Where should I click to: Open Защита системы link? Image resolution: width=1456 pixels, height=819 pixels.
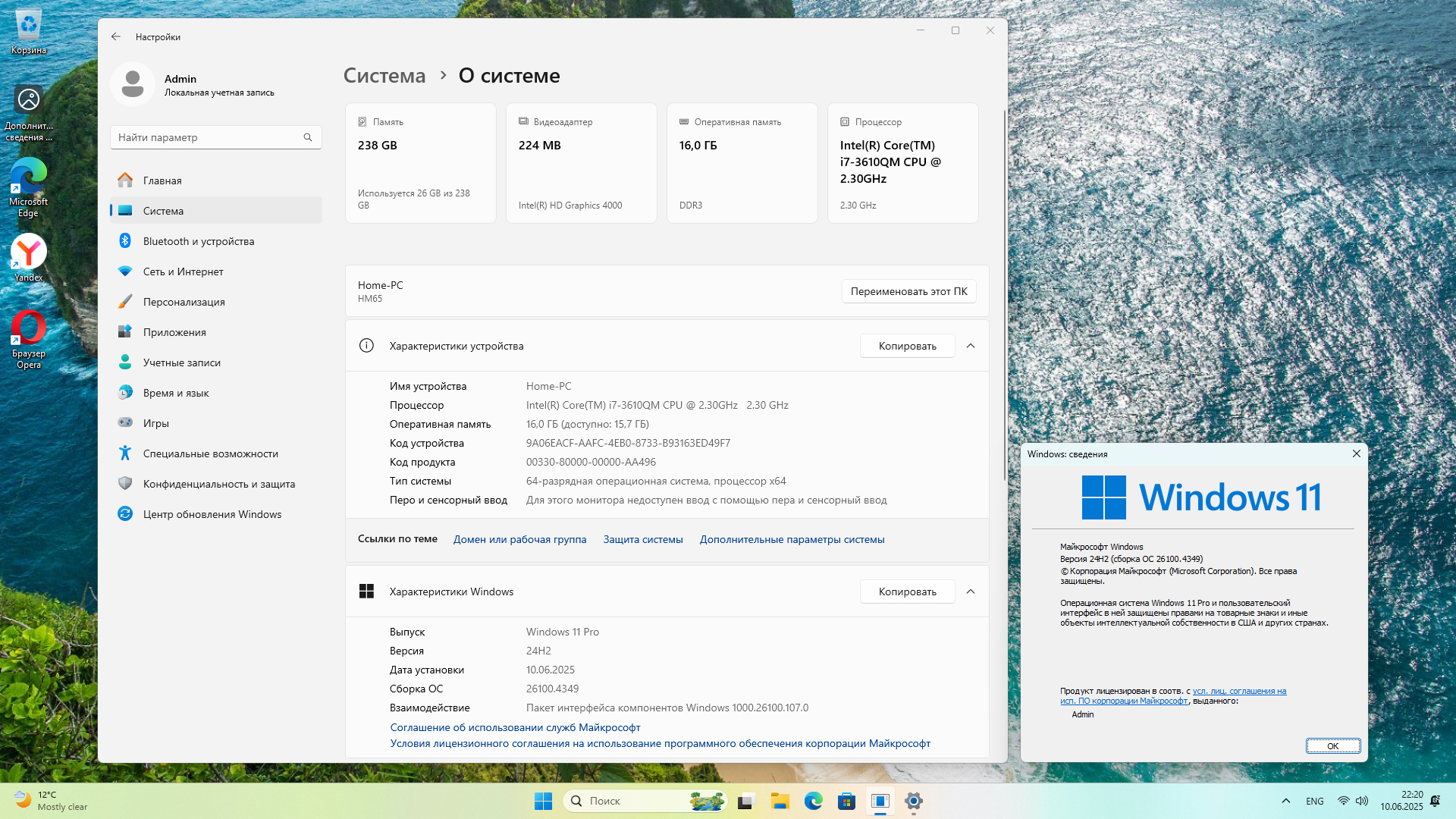coord(643,539)
